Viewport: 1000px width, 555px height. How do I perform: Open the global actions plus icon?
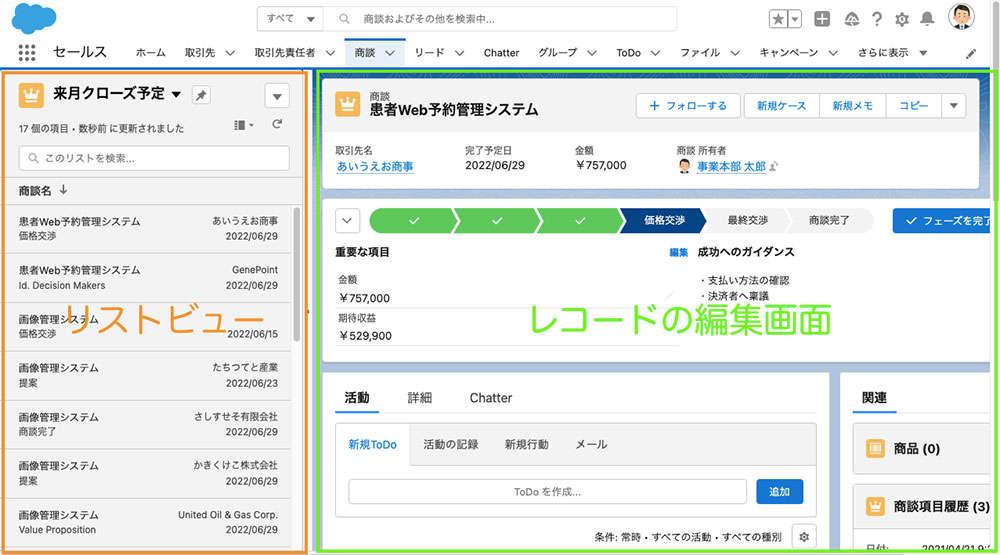822,19
